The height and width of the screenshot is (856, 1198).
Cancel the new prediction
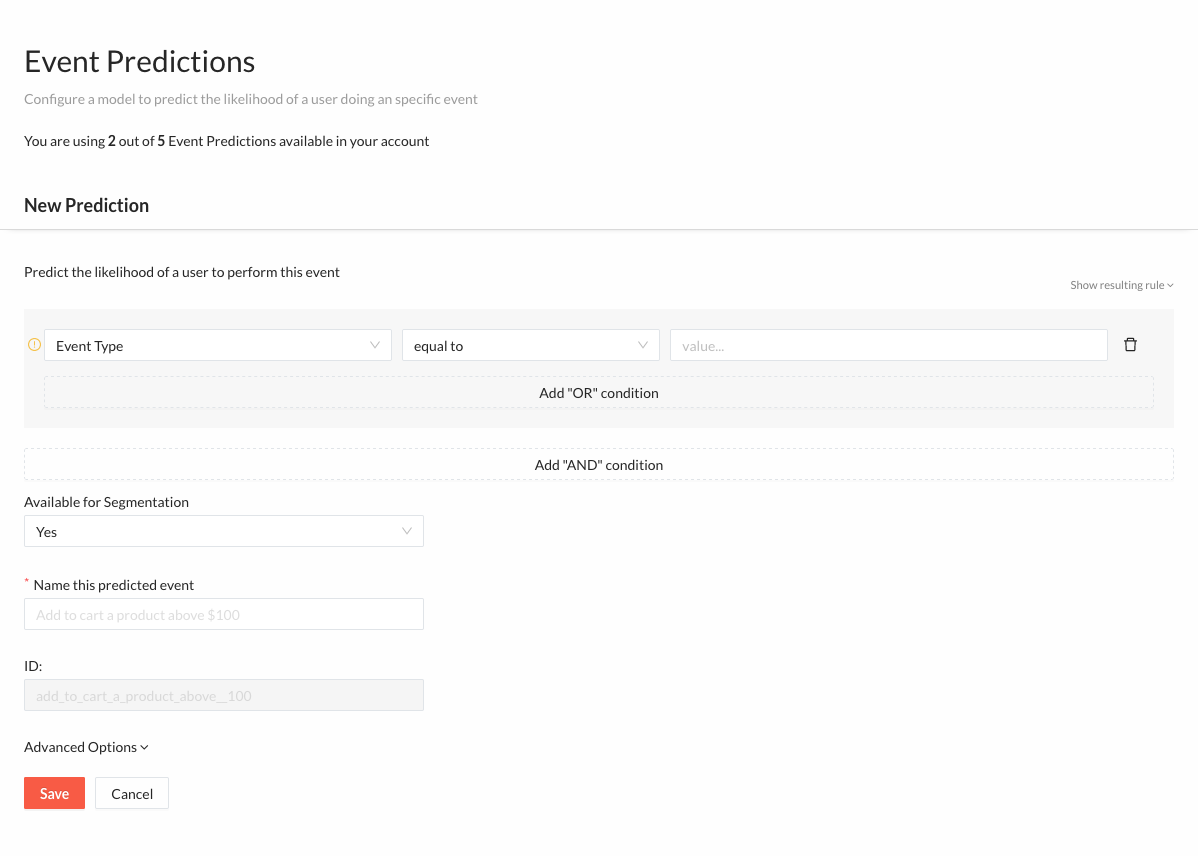coord(131,793)
